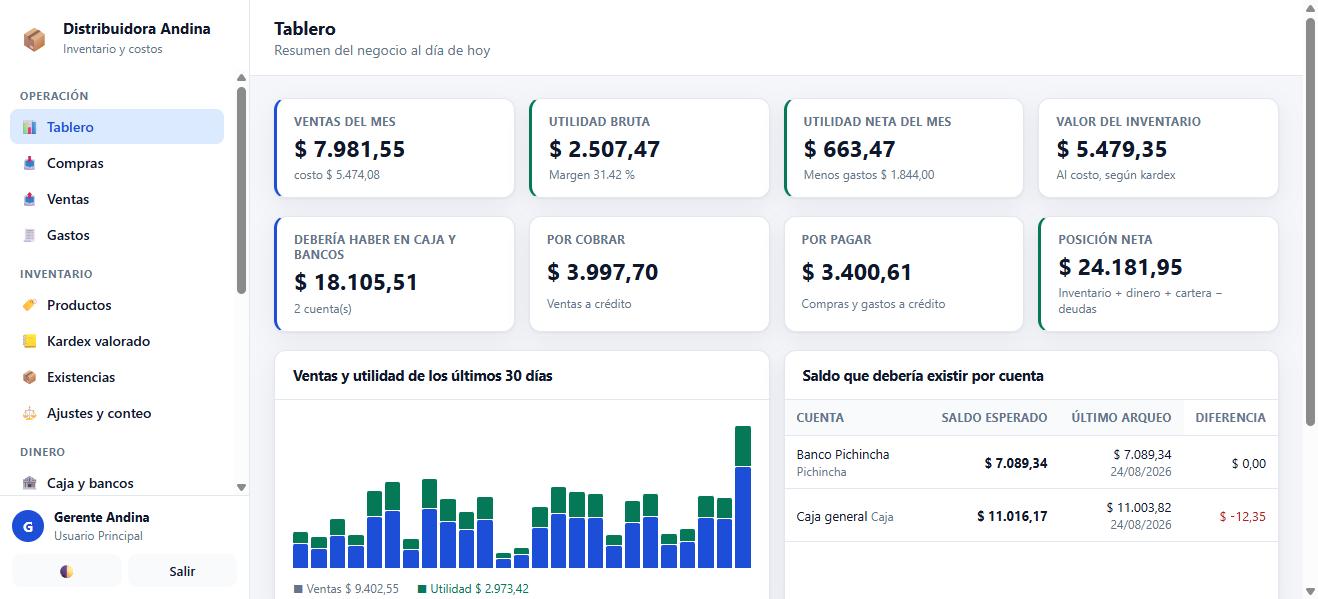
Task: Click the tallest rightmost bar in the chart
Action: [743, 497]
